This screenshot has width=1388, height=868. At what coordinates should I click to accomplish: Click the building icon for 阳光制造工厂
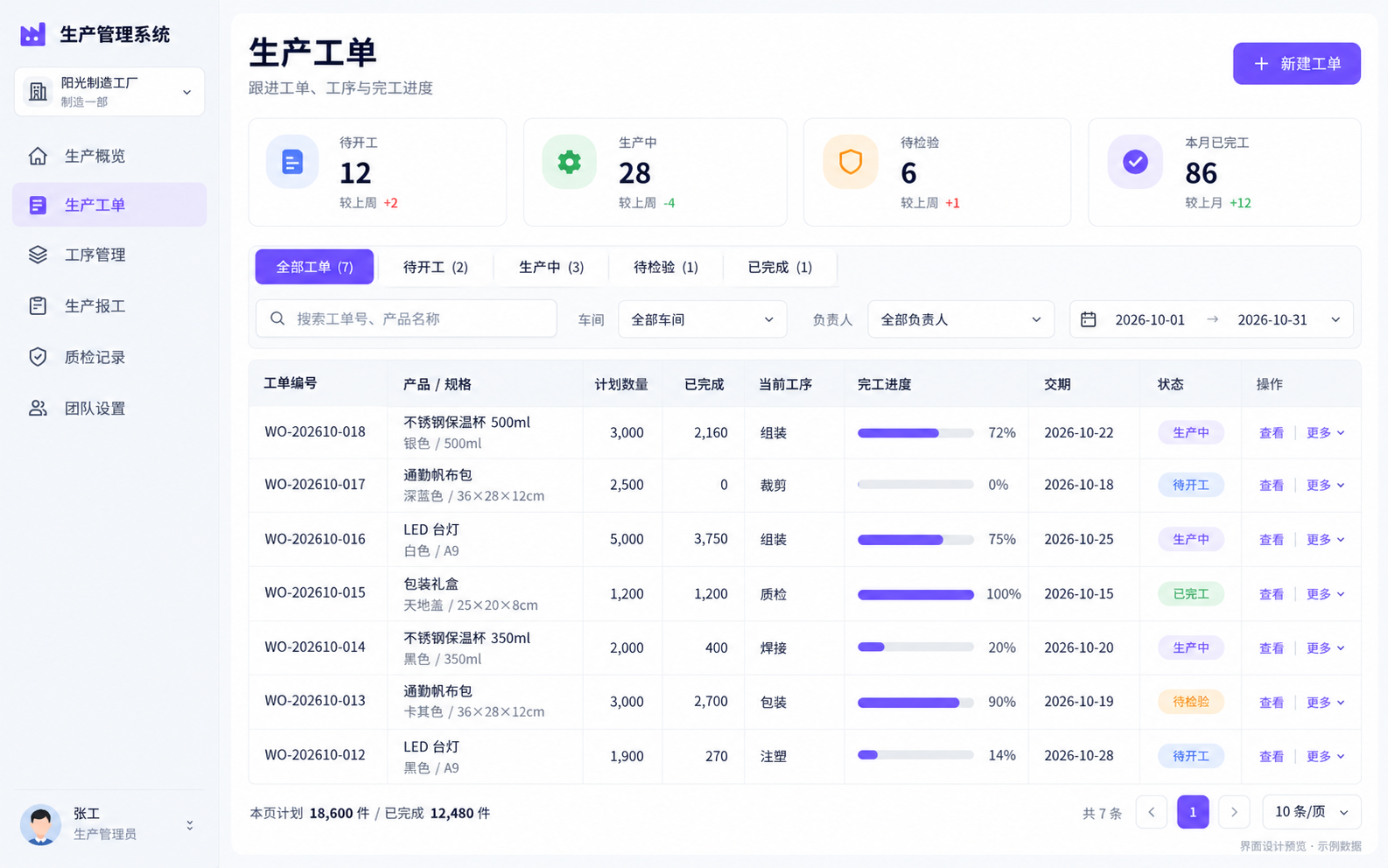[38, 92]
